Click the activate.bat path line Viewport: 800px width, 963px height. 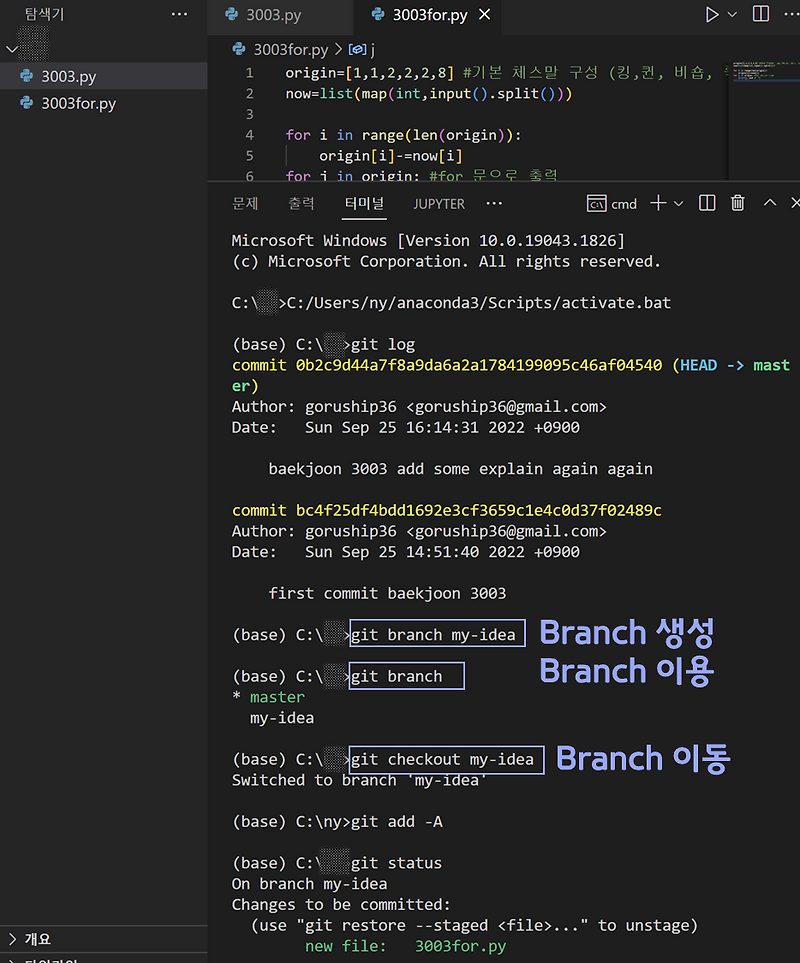tap(451, 303)
